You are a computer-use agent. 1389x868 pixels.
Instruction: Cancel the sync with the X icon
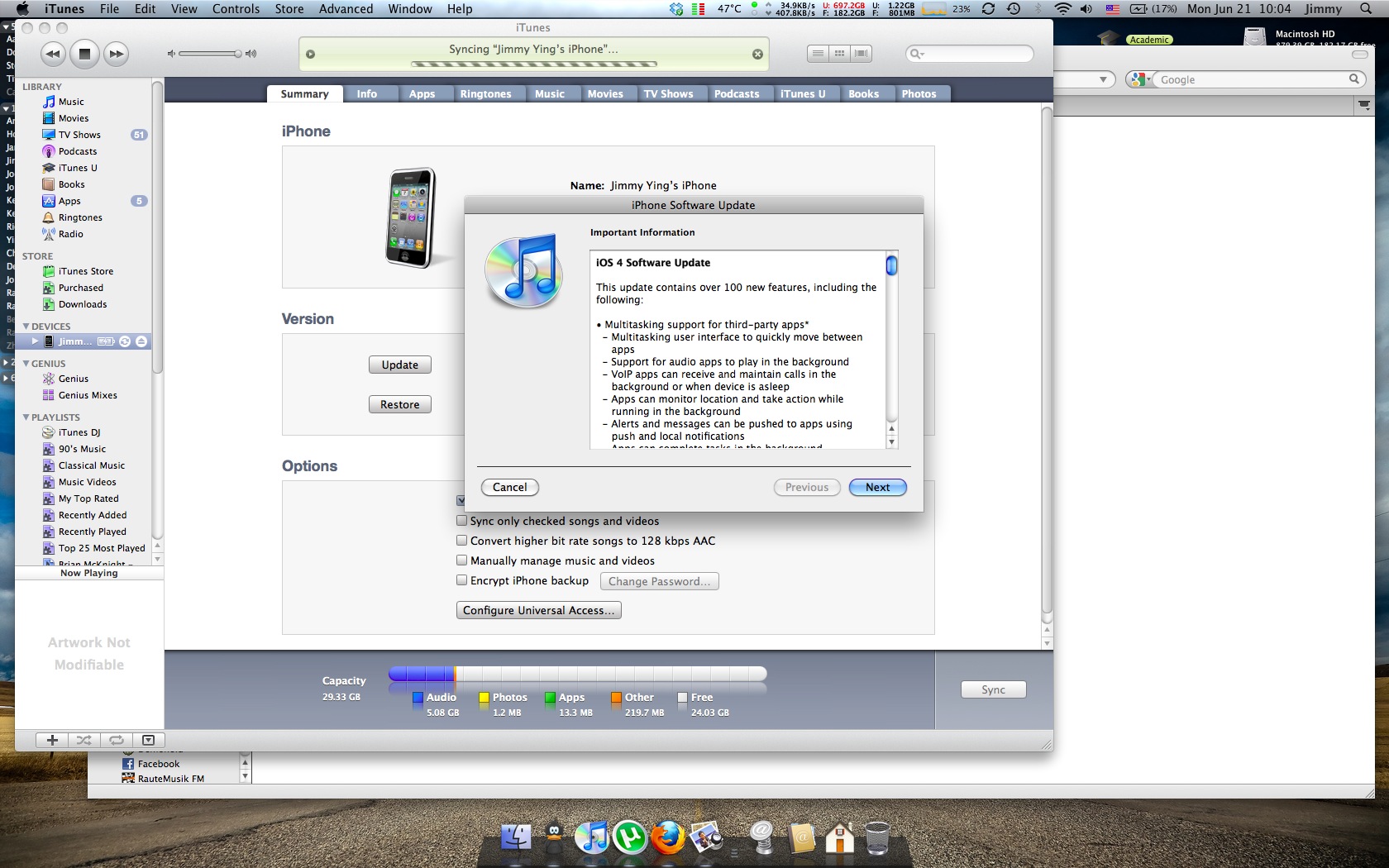(x=757, y=55)
